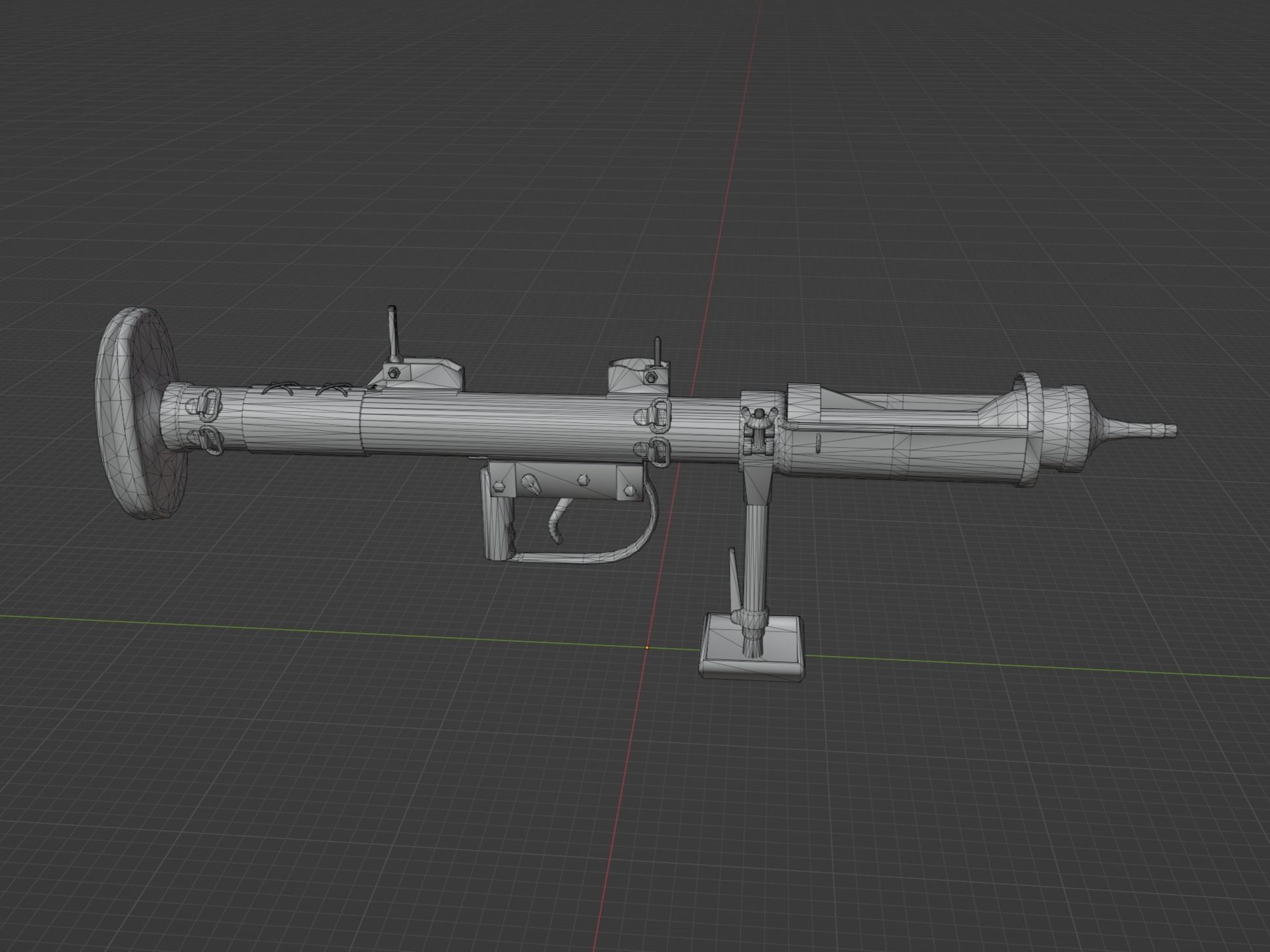
Task: Click the tall rear sight post
Action: click(x=393, y=333)
